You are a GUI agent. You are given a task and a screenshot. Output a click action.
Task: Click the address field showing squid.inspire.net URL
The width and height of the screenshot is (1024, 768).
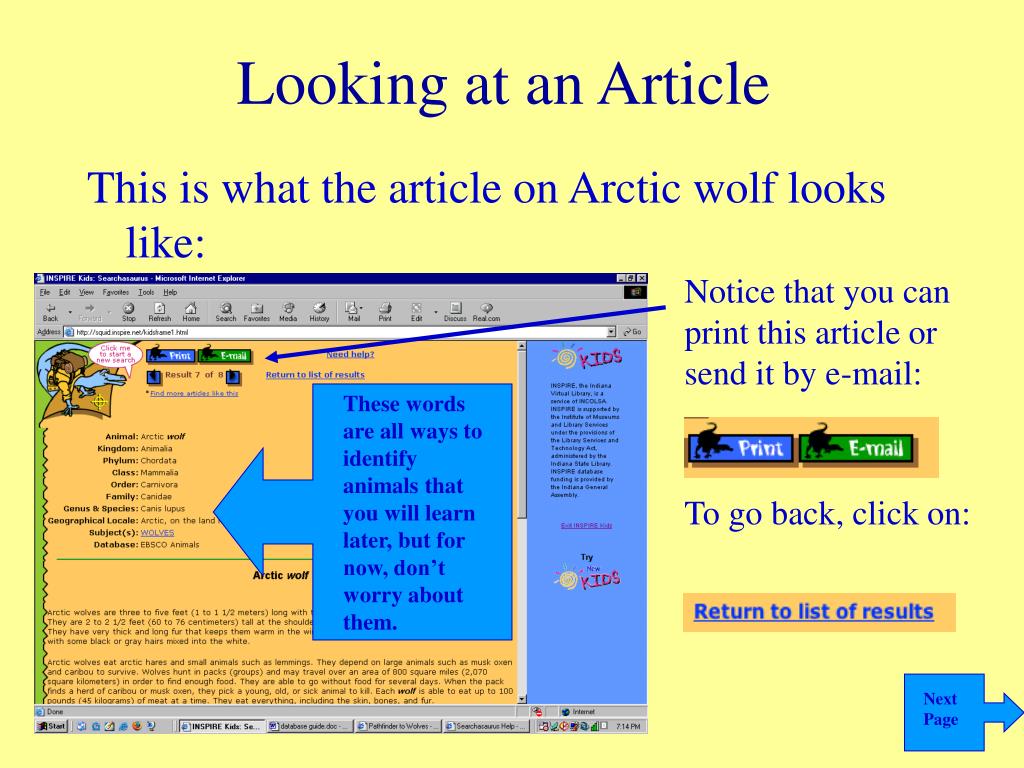coord(340,332)
